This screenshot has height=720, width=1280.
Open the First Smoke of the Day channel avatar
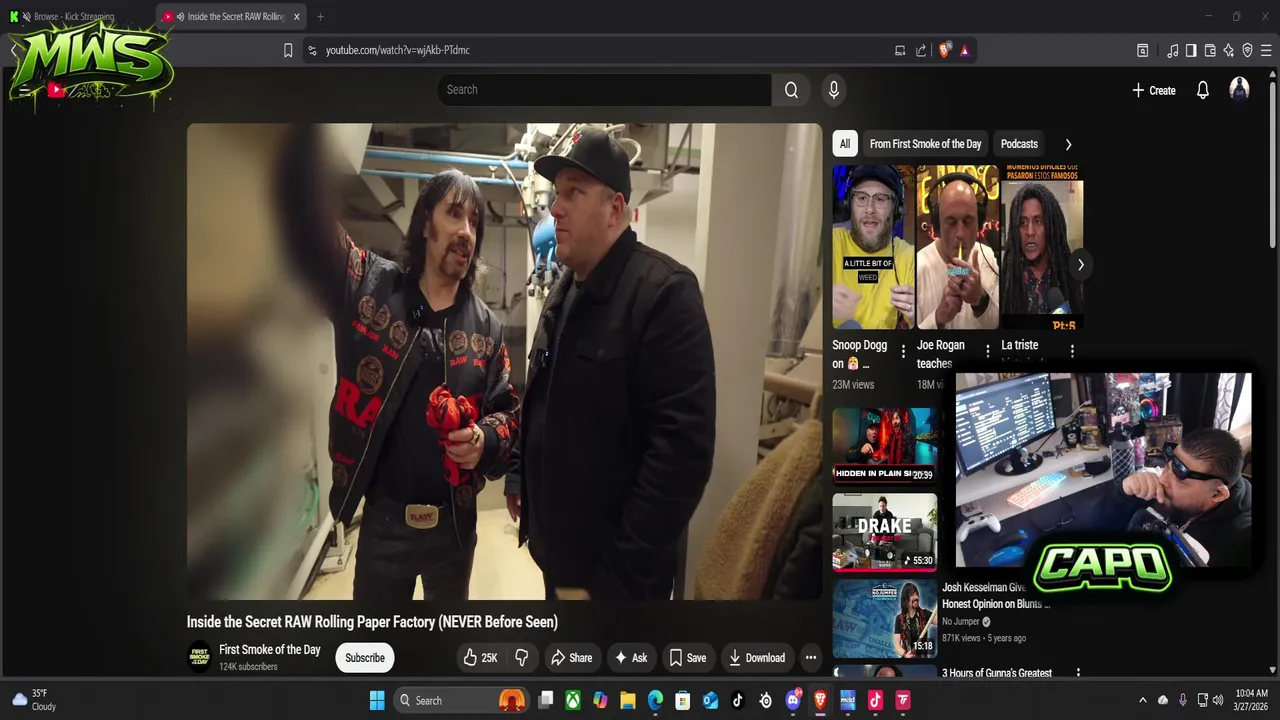coord(200,657)
